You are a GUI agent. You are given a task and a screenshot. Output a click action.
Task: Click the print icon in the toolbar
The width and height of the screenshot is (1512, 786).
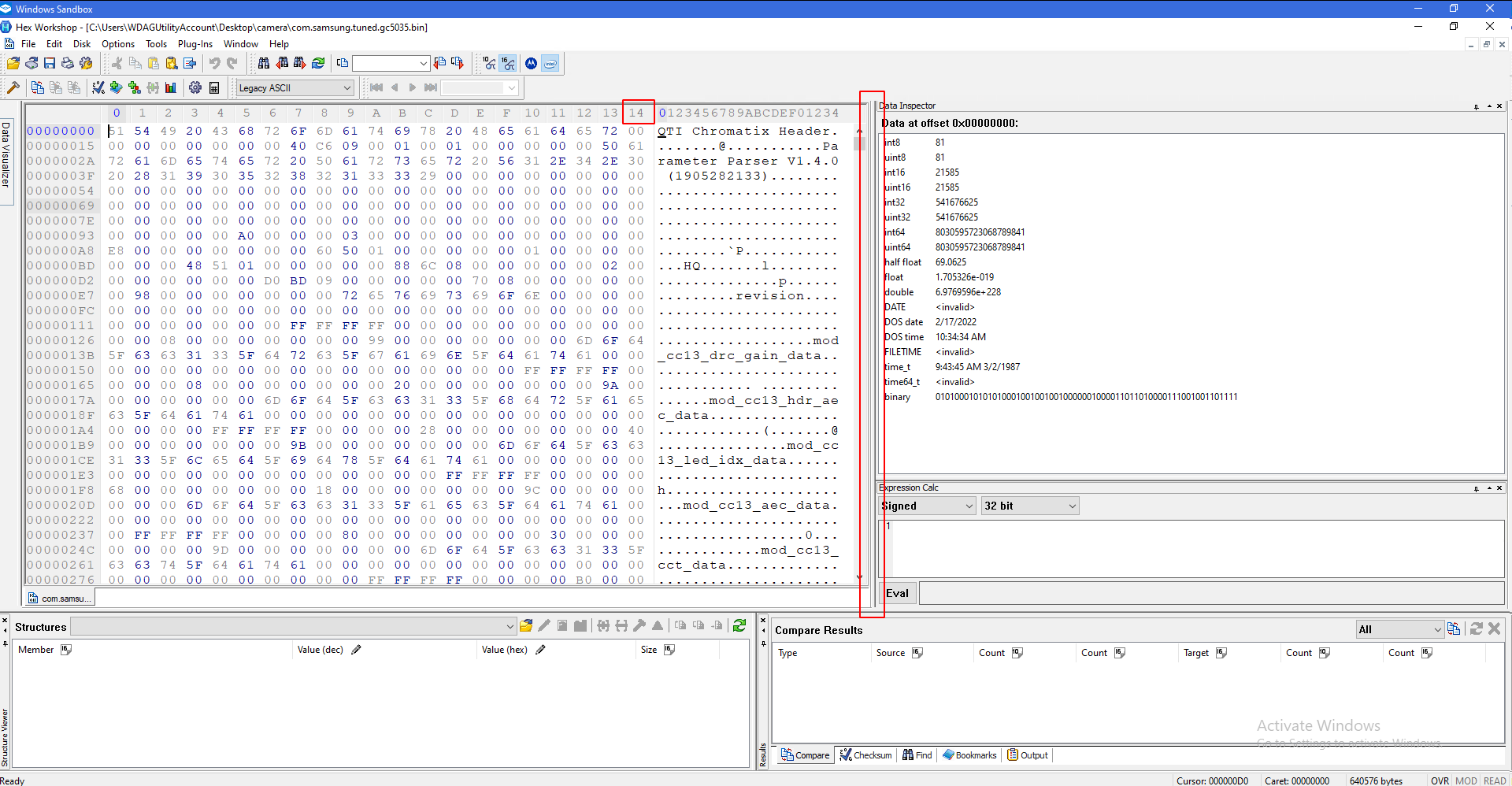click(x=68, y=63)
